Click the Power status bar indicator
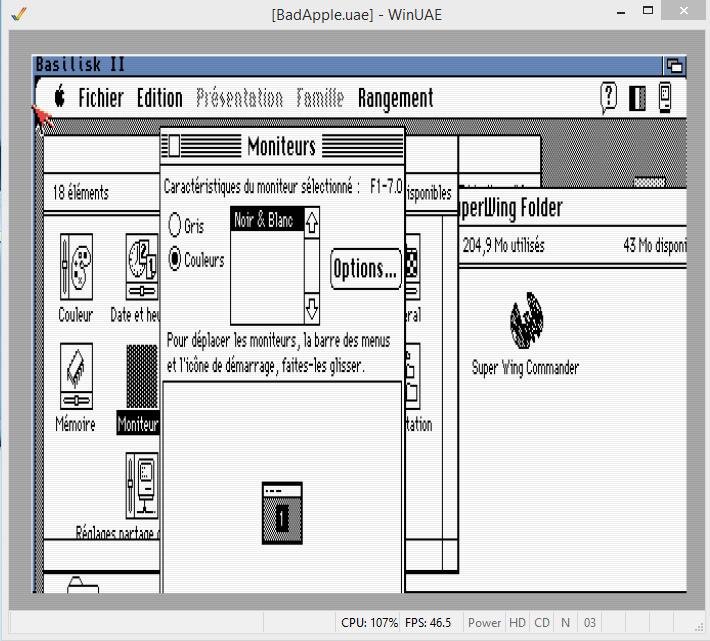The image size is (710, 641). point(484,623)
